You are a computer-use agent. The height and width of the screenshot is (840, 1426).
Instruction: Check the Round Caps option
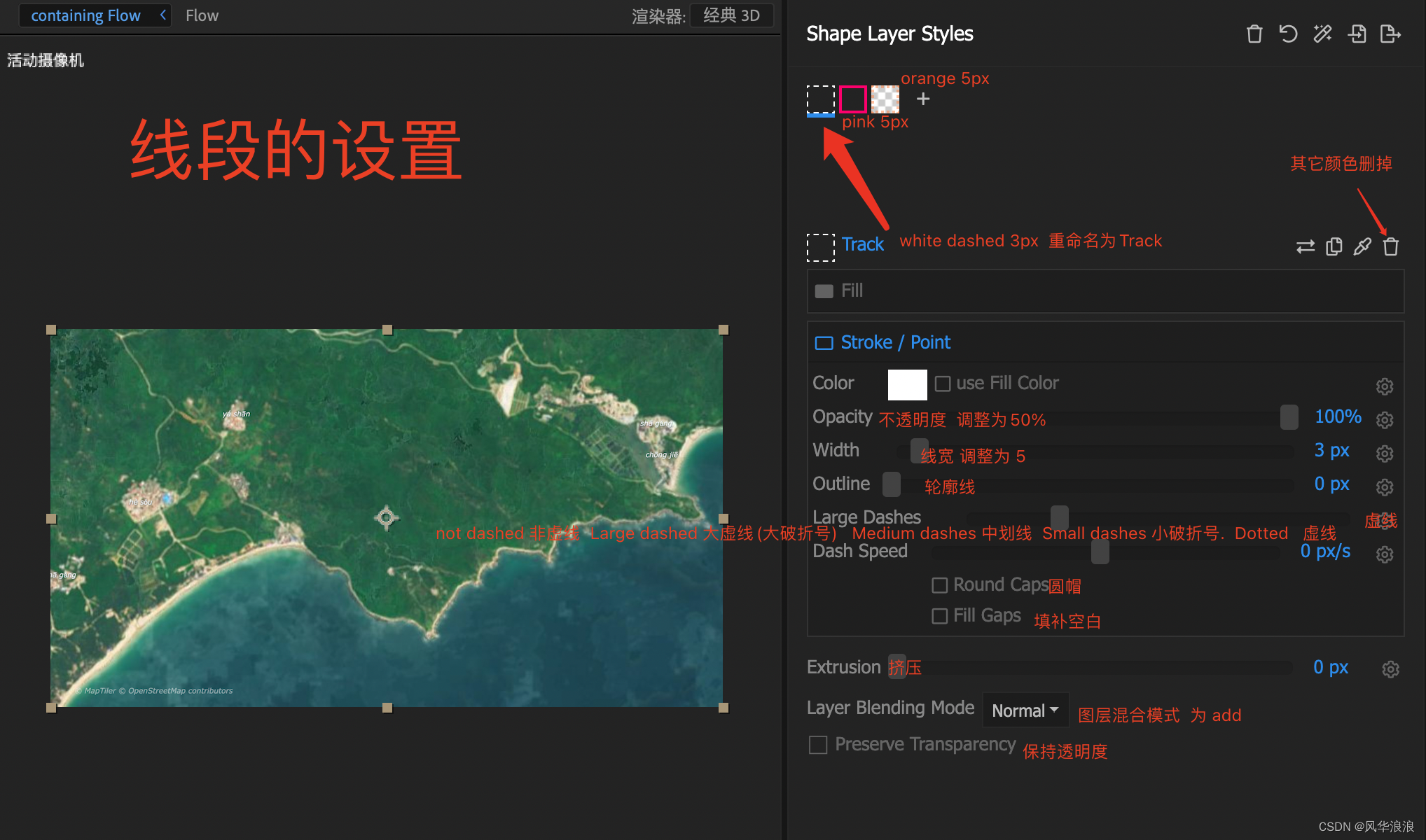tap(940, 585)
